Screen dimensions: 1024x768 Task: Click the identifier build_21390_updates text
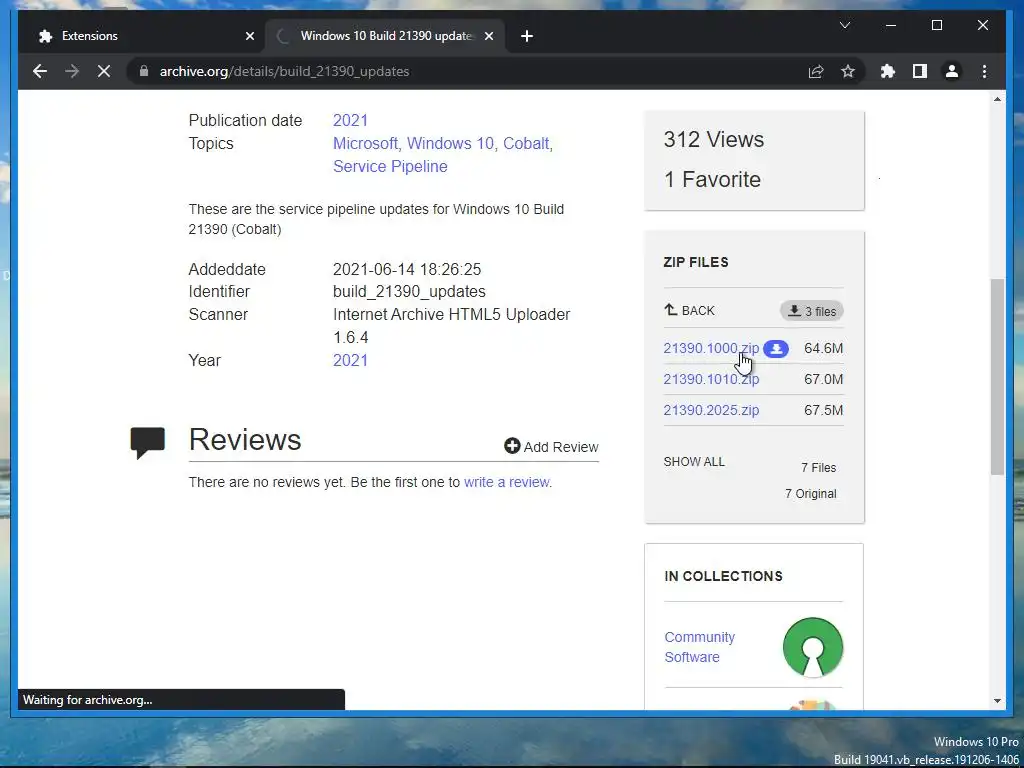coord(409,291)
